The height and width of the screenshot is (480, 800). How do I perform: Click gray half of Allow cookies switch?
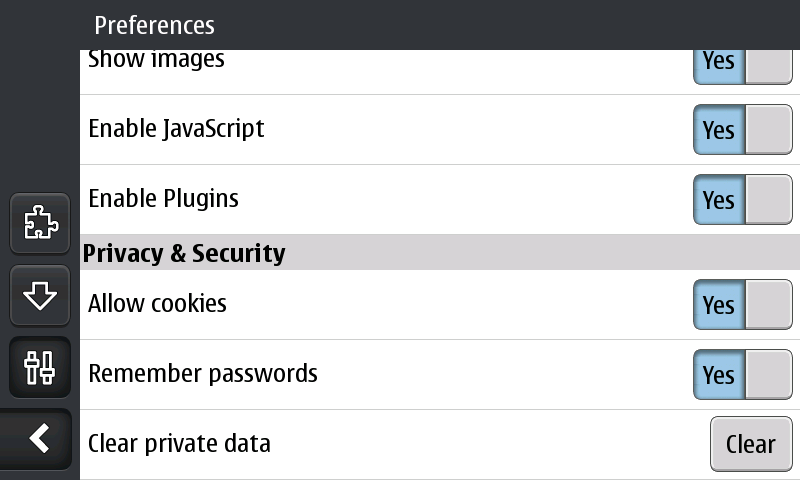pyautogui.click(x=768, y=305)
